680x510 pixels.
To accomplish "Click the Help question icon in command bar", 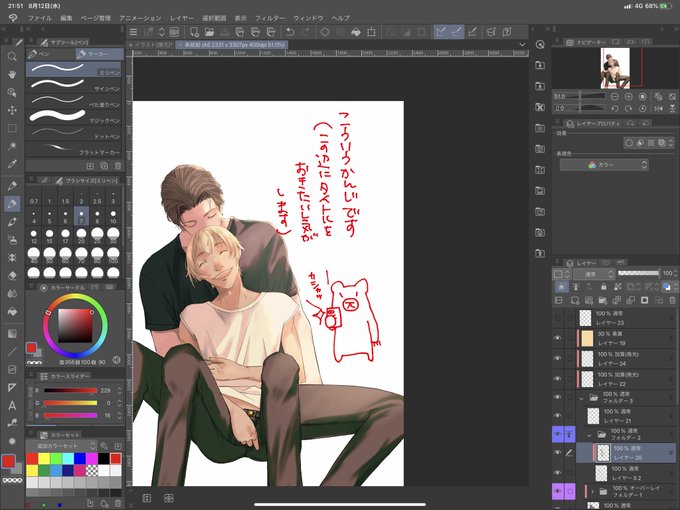I will 507,32.
